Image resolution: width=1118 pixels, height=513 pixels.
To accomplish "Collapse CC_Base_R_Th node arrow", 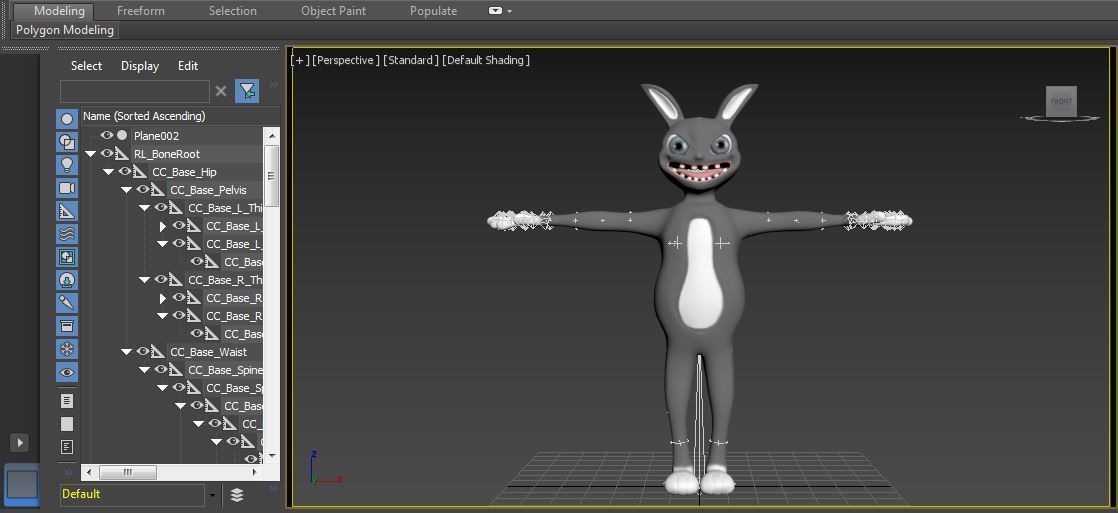I will tap(145, 280).
